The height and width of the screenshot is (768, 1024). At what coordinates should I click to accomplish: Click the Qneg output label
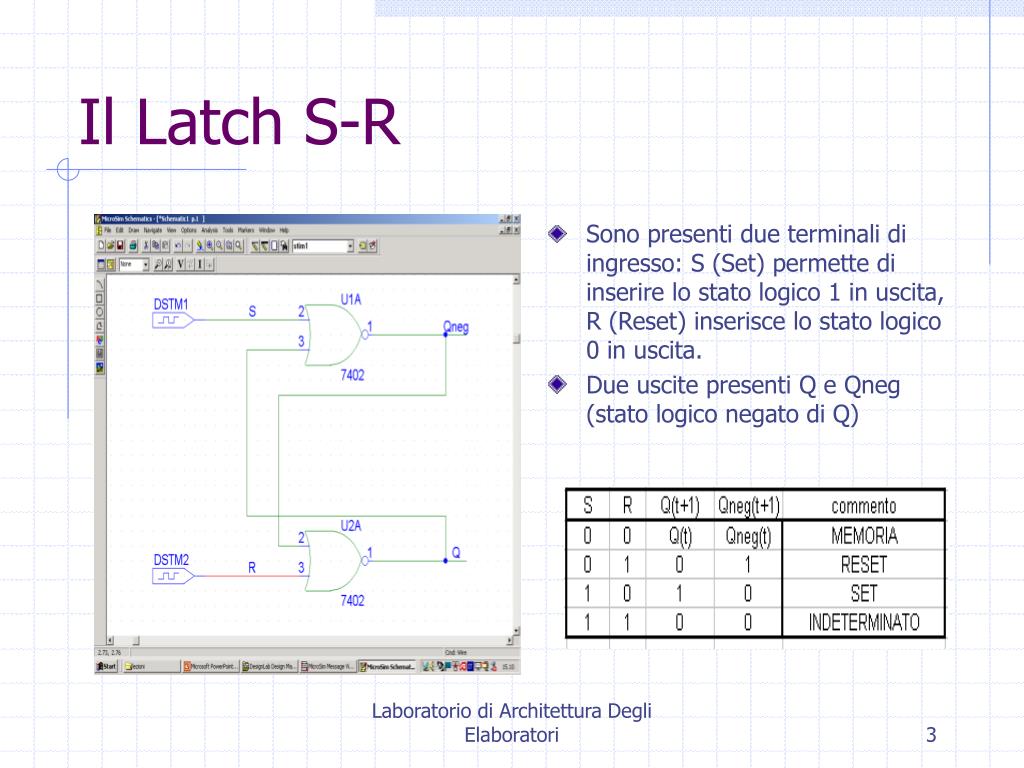click(x=456, y=327)
